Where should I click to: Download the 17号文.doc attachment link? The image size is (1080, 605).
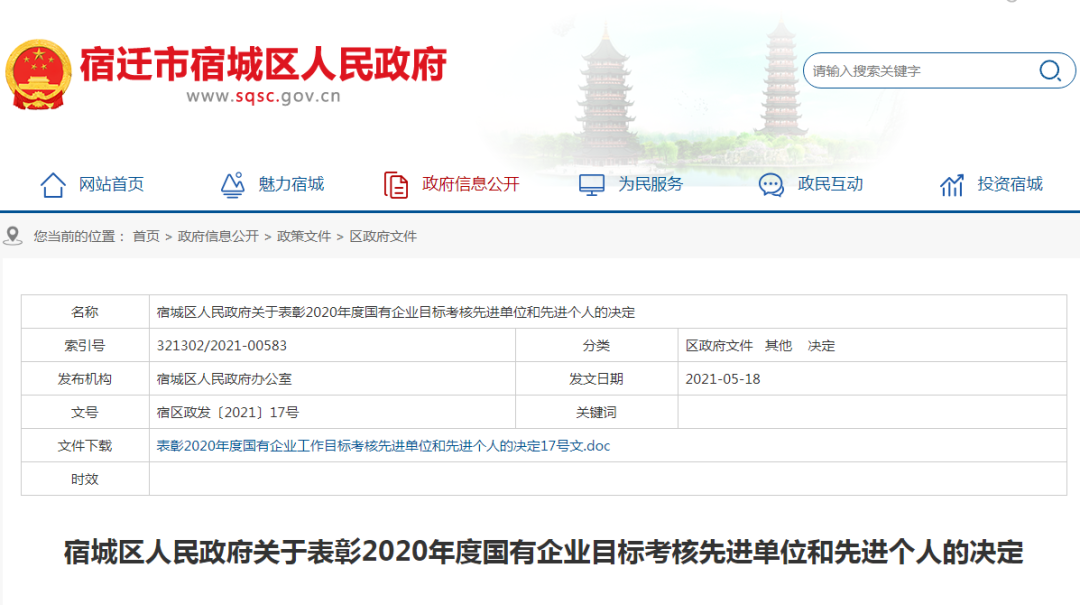click(x=383, y=446)
